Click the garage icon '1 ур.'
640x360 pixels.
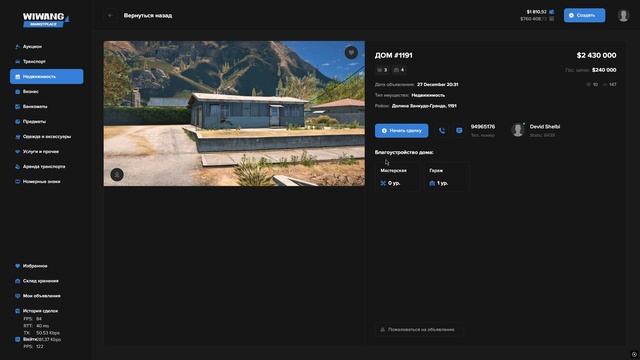(x=432, y=183)
